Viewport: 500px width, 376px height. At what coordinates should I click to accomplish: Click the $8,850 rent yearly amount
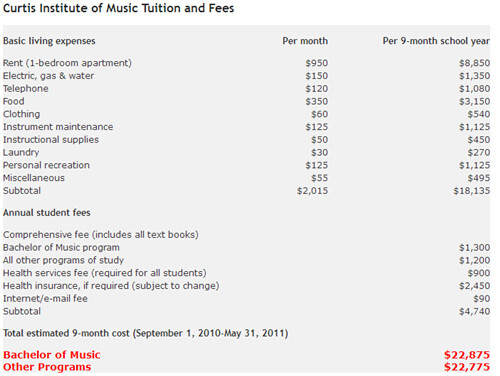474,63
